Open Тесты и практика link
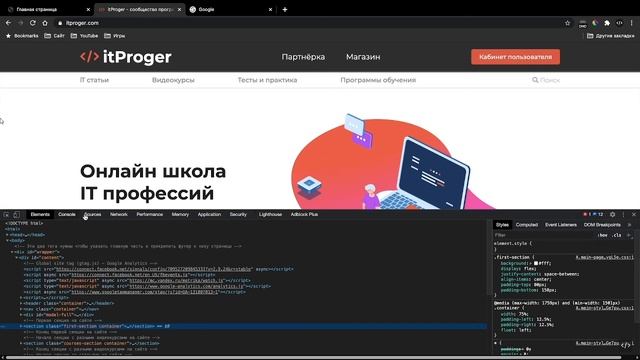This screenshot has height=360, width=640. [x=267, y=80]
